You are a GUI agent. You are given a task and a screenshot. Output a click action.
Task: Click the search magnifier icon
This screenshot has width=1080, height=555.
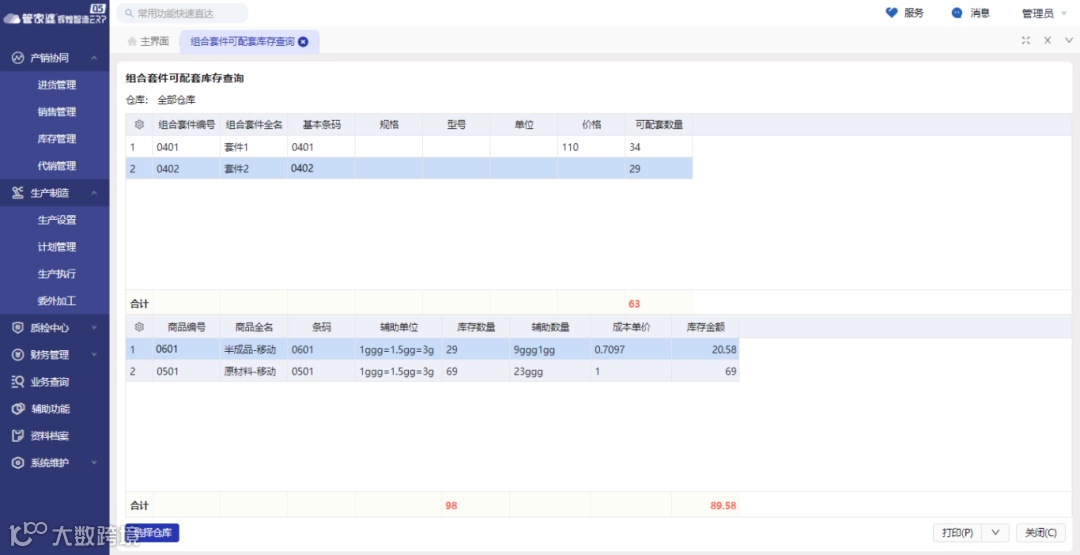click(x=129, y=13)
